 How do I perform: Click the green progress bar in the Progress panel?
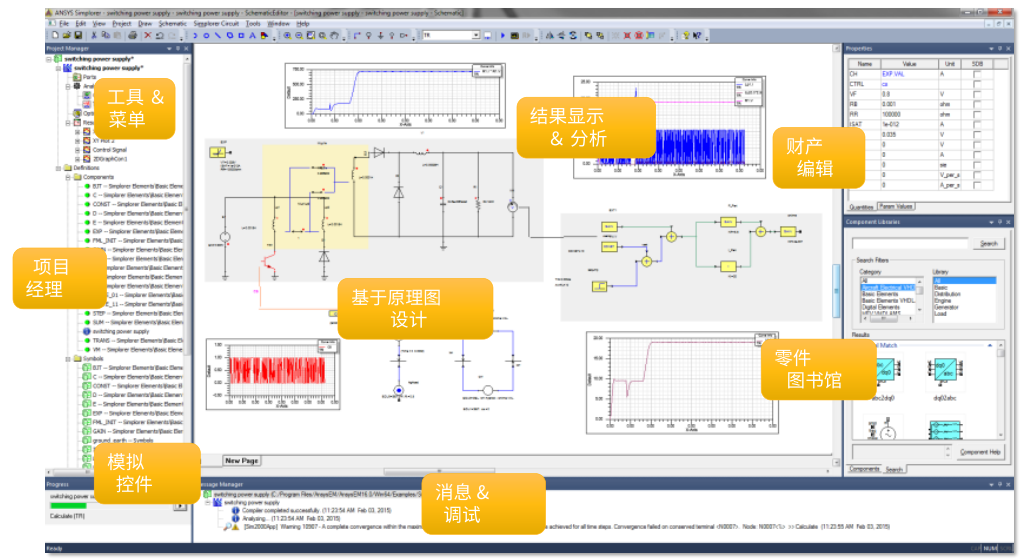point(68,505)
